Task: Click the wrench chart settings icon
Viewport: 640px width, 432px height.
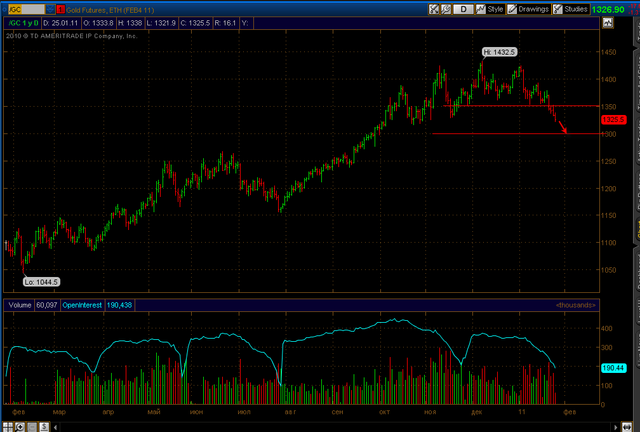Action: click(x=446, y=9)
